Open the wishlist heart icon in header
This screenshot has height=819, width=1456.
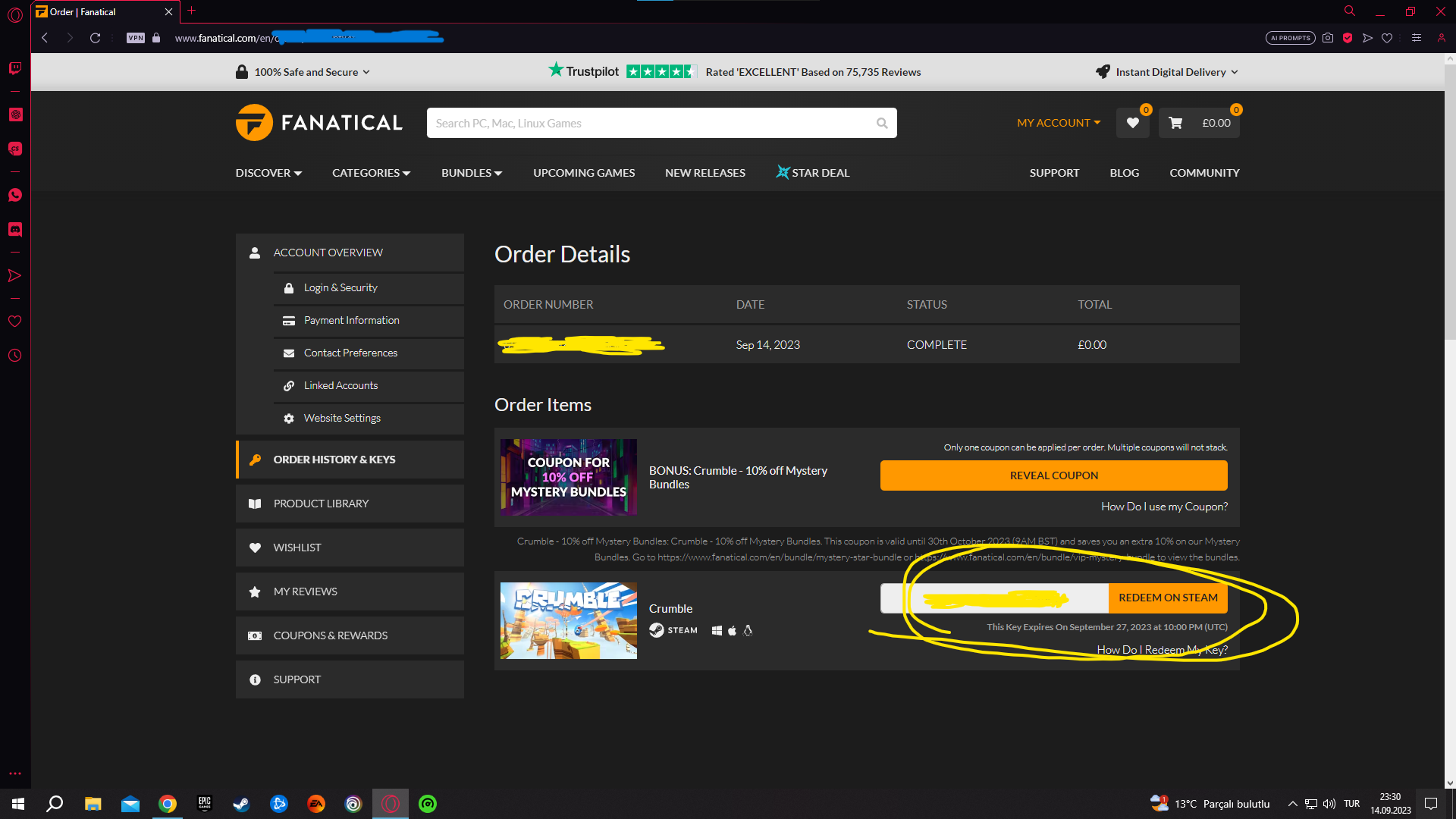1132,123
